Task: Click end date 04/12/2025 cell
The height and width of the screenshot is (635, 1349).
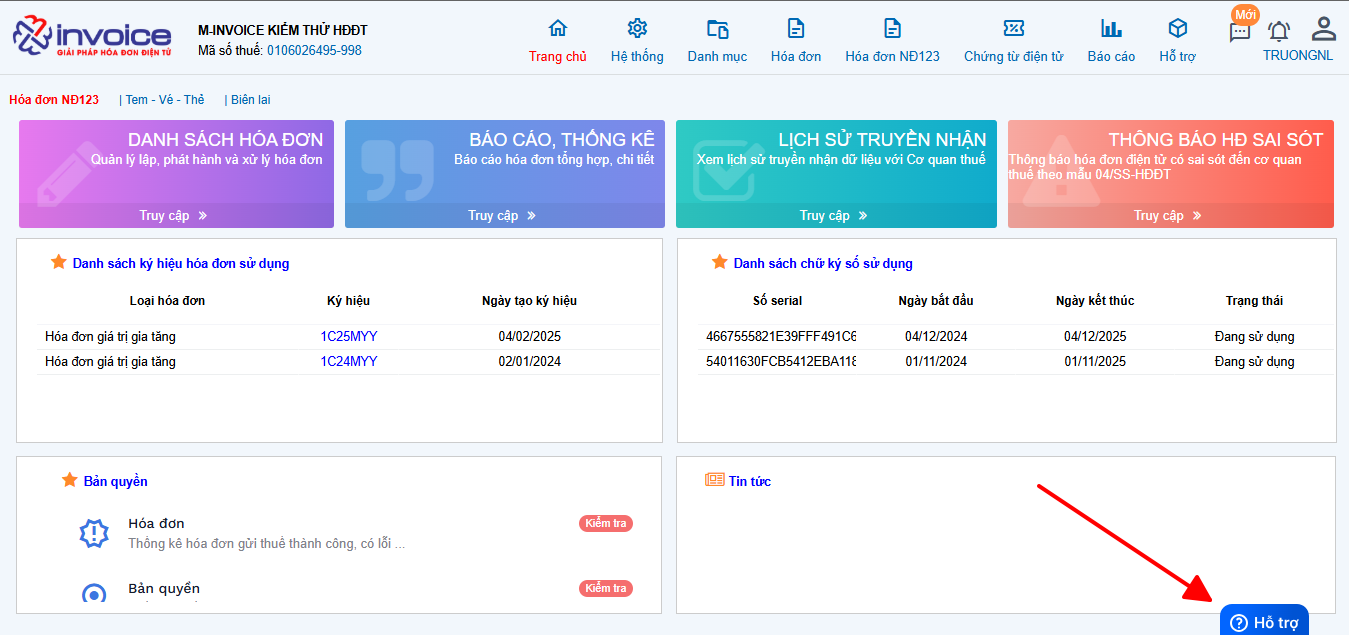Action: (1095, 337)
